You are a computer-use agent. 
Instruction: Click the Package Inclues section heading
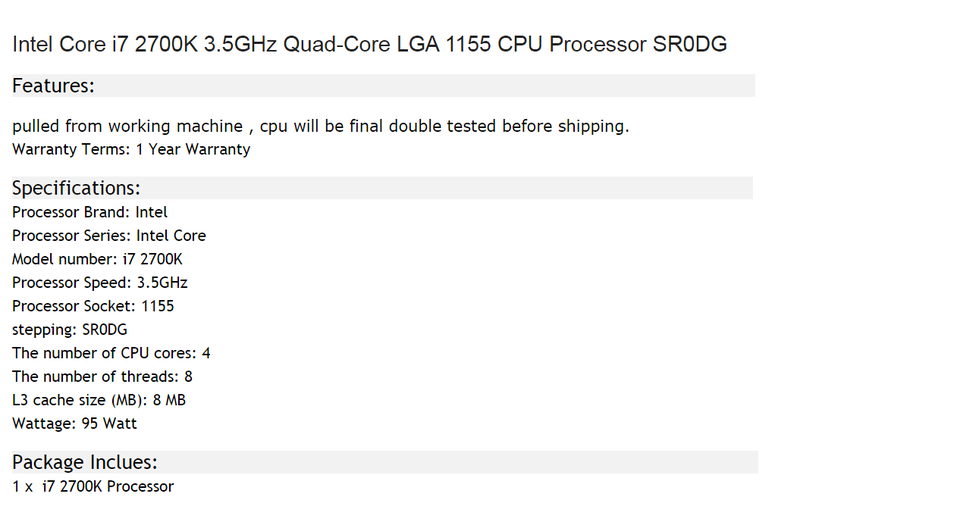85,462
